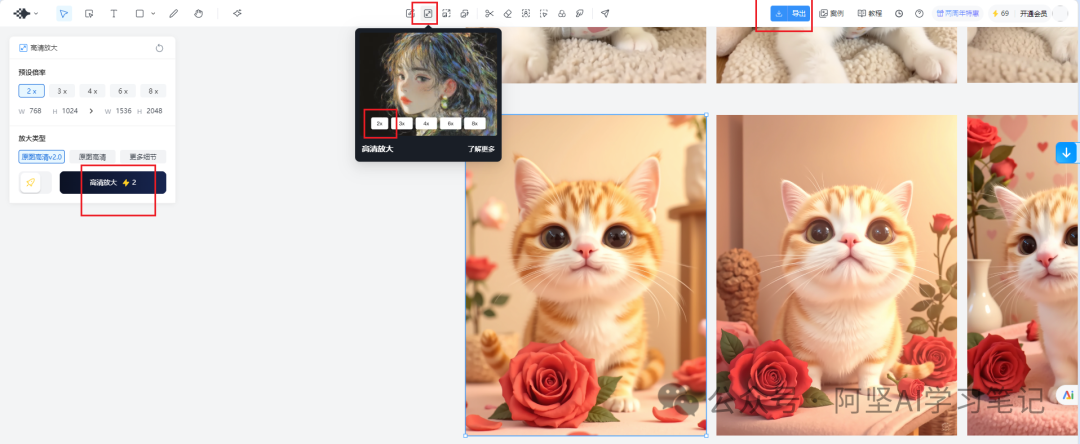Click the source height 1024 value
1080x444 pixels.
pos(70,111)
